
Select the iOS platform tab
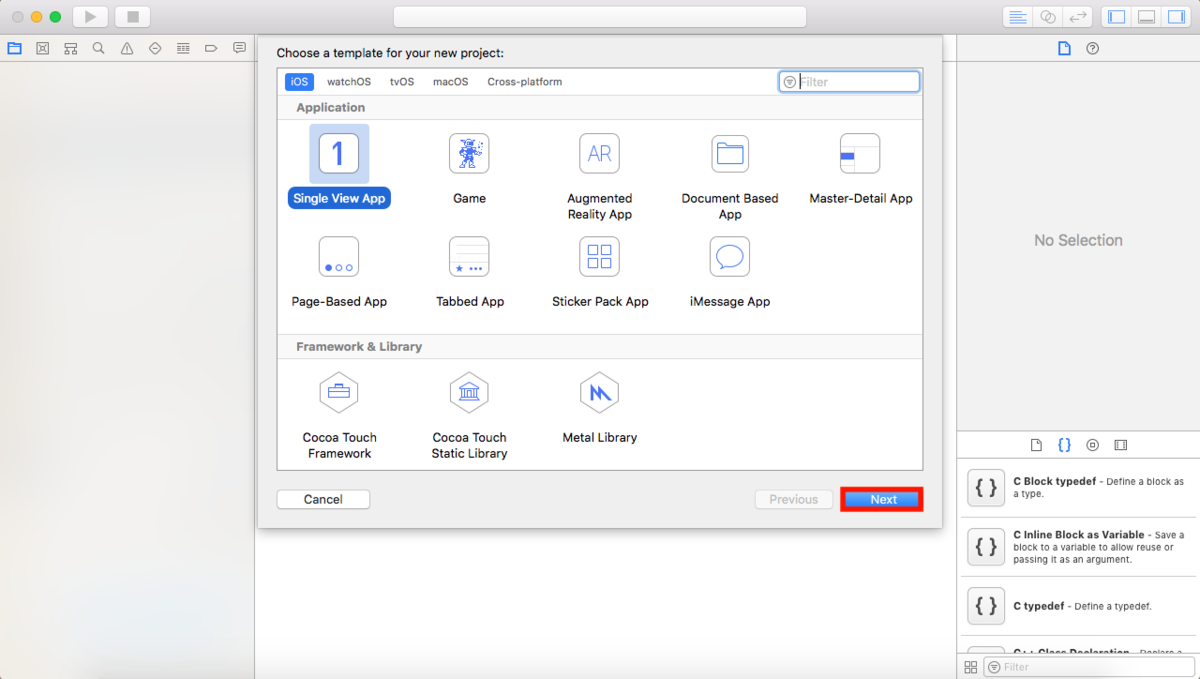coord(299,82)
